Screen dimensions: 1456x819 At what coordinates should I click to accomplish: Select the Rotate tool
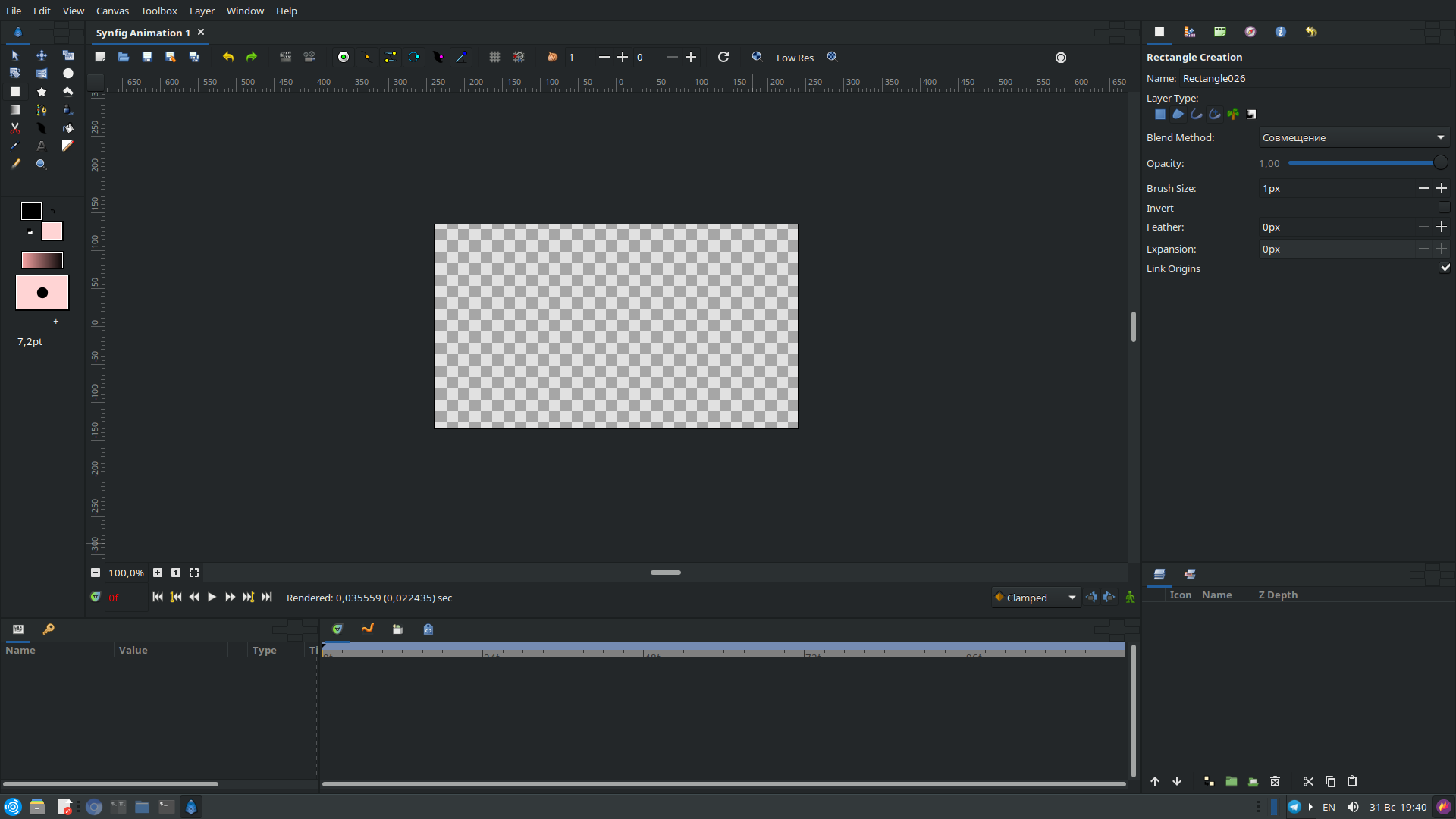[x=15, y=74]
